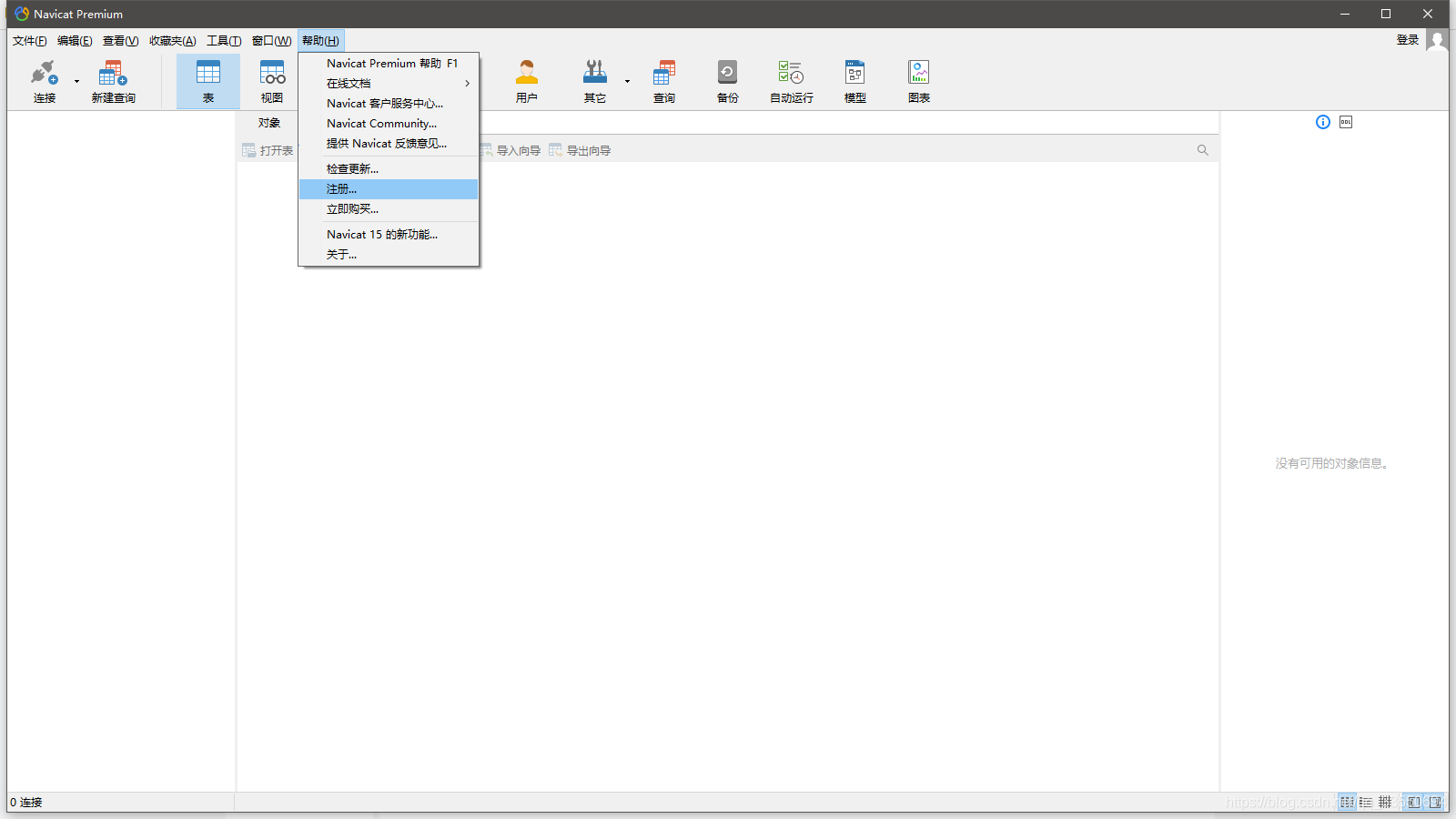The width and height of the screenshot is (1456, 819).
Task: Click the 用户 user icon
Action: pyautogui.click(x=527, y=73)
